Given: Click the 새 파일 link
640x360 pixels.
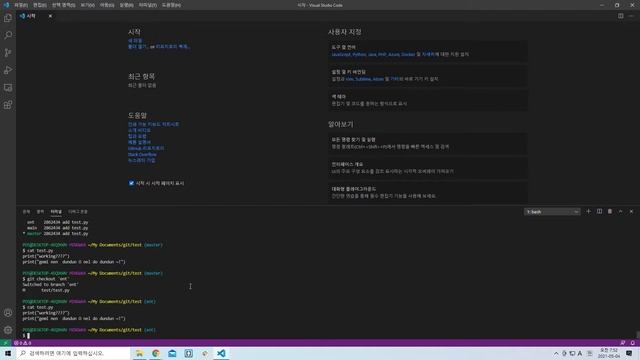Looking at the screenshot, I should [135, 41].
